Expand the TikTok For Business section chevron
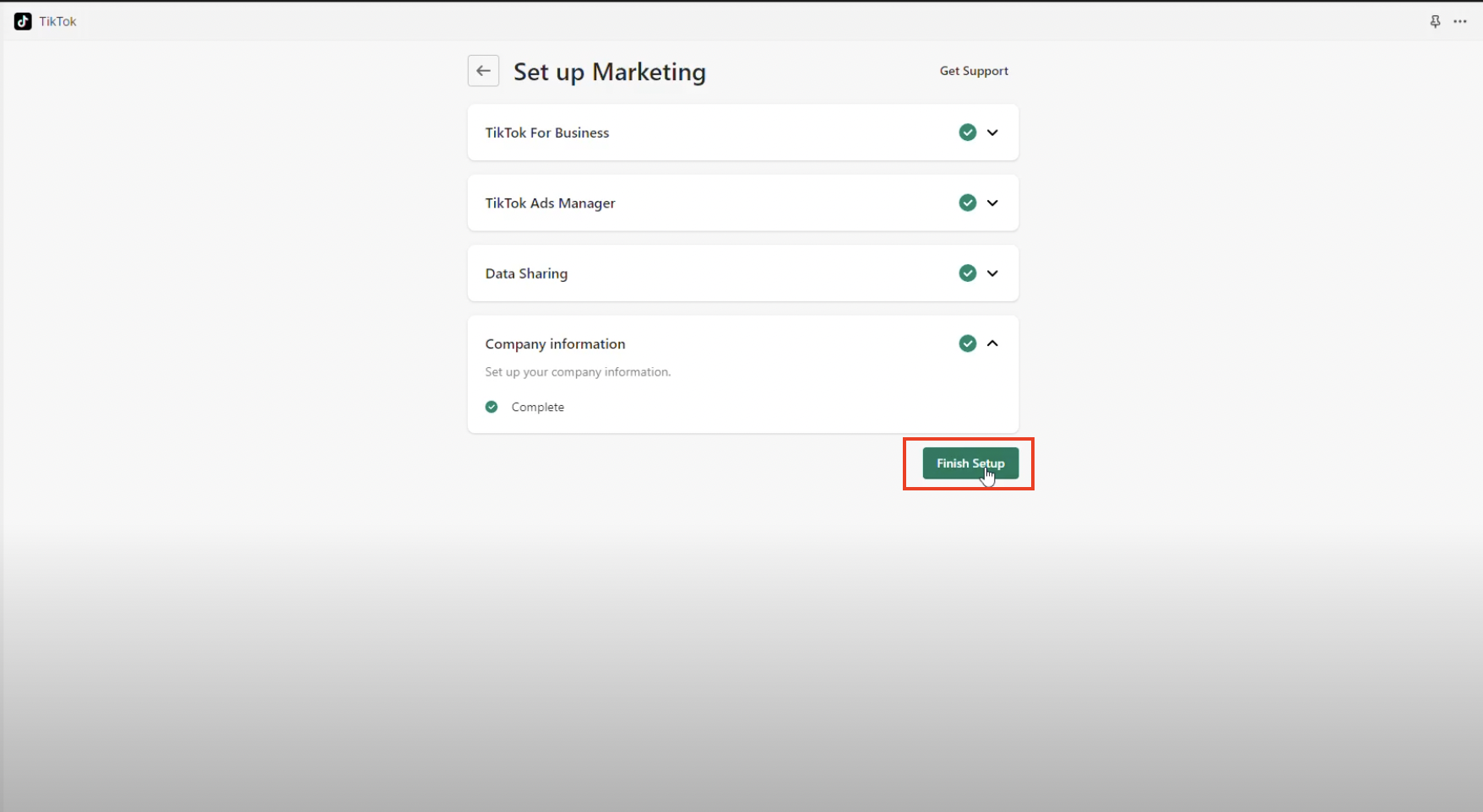Viewport: 1483px width, 812px height. point(992,133)
